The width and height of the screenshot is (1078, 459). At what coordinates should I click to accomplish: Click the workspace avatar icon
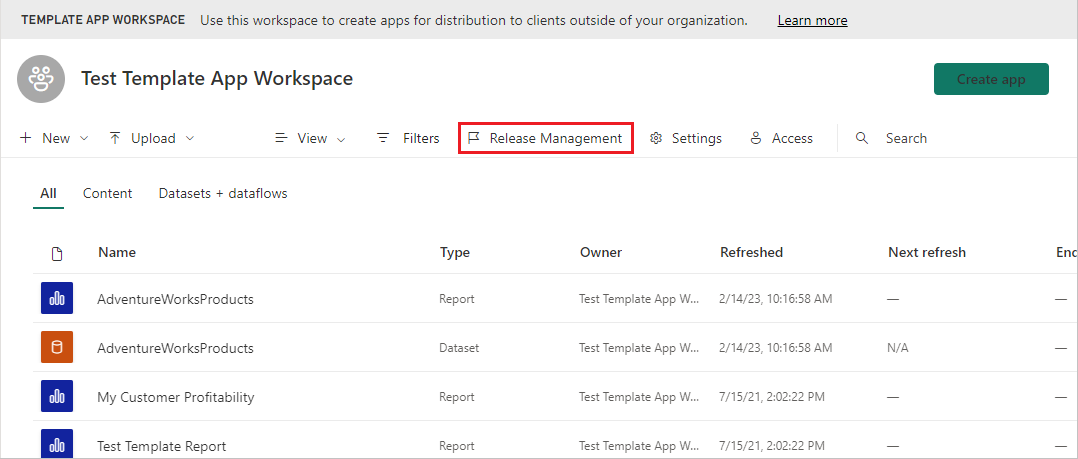(41, 79)
